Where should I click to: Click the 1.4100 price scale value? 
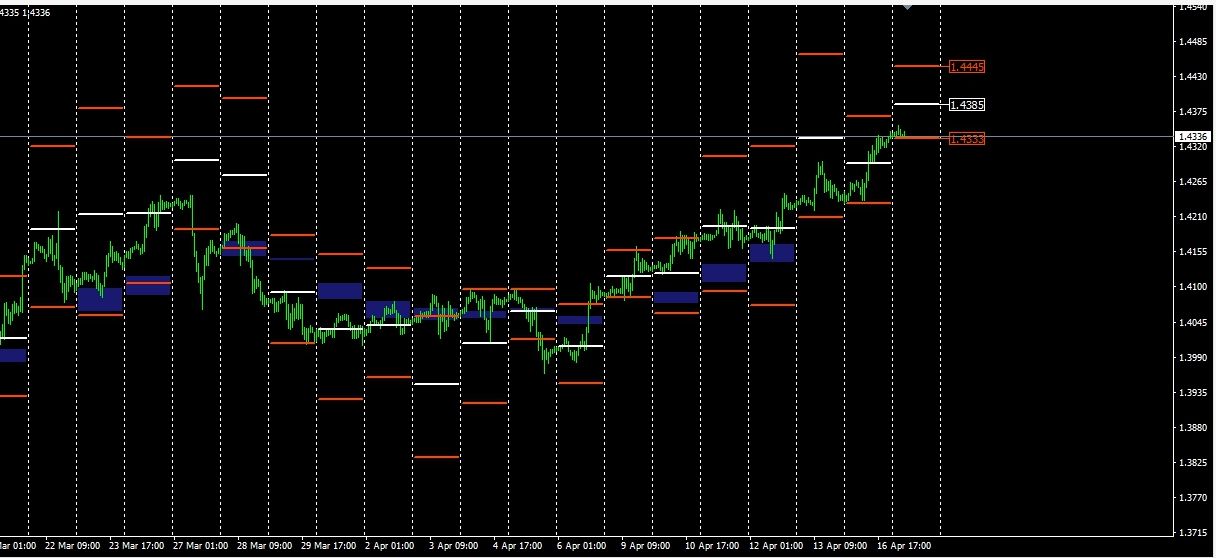[1193, 287]
